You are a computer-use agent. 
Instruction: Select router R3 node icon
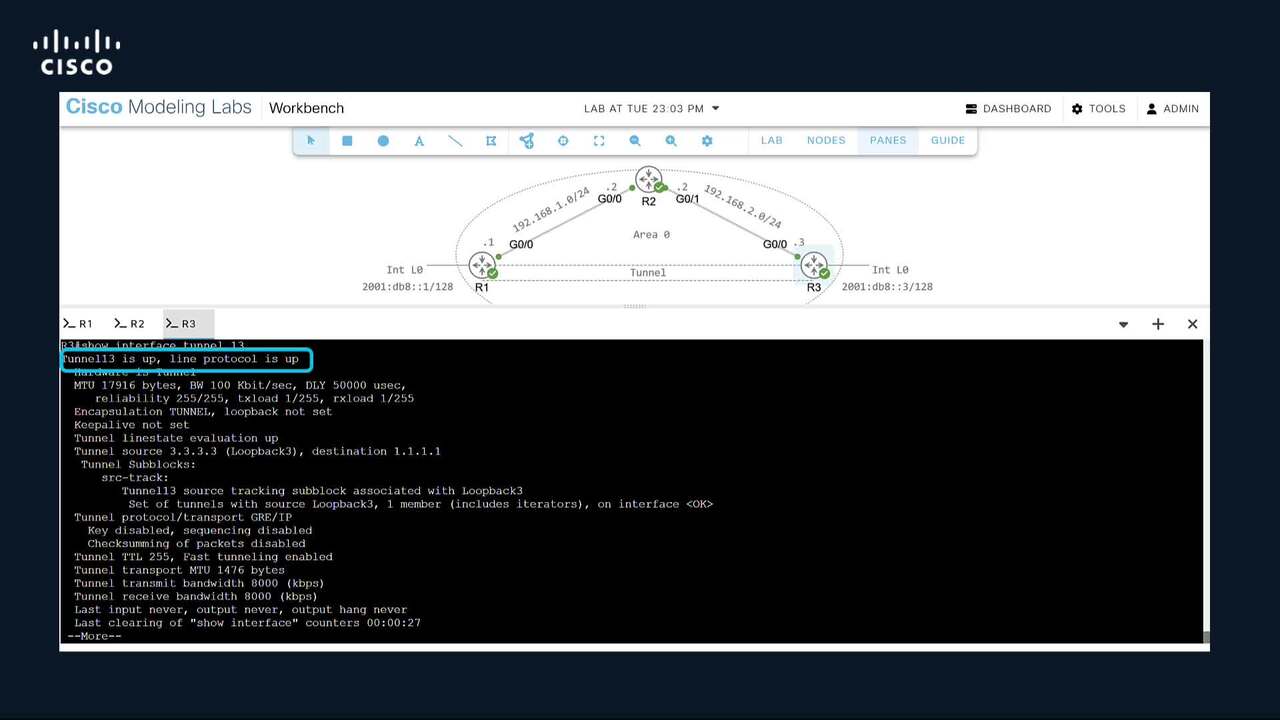click(814, 266)
